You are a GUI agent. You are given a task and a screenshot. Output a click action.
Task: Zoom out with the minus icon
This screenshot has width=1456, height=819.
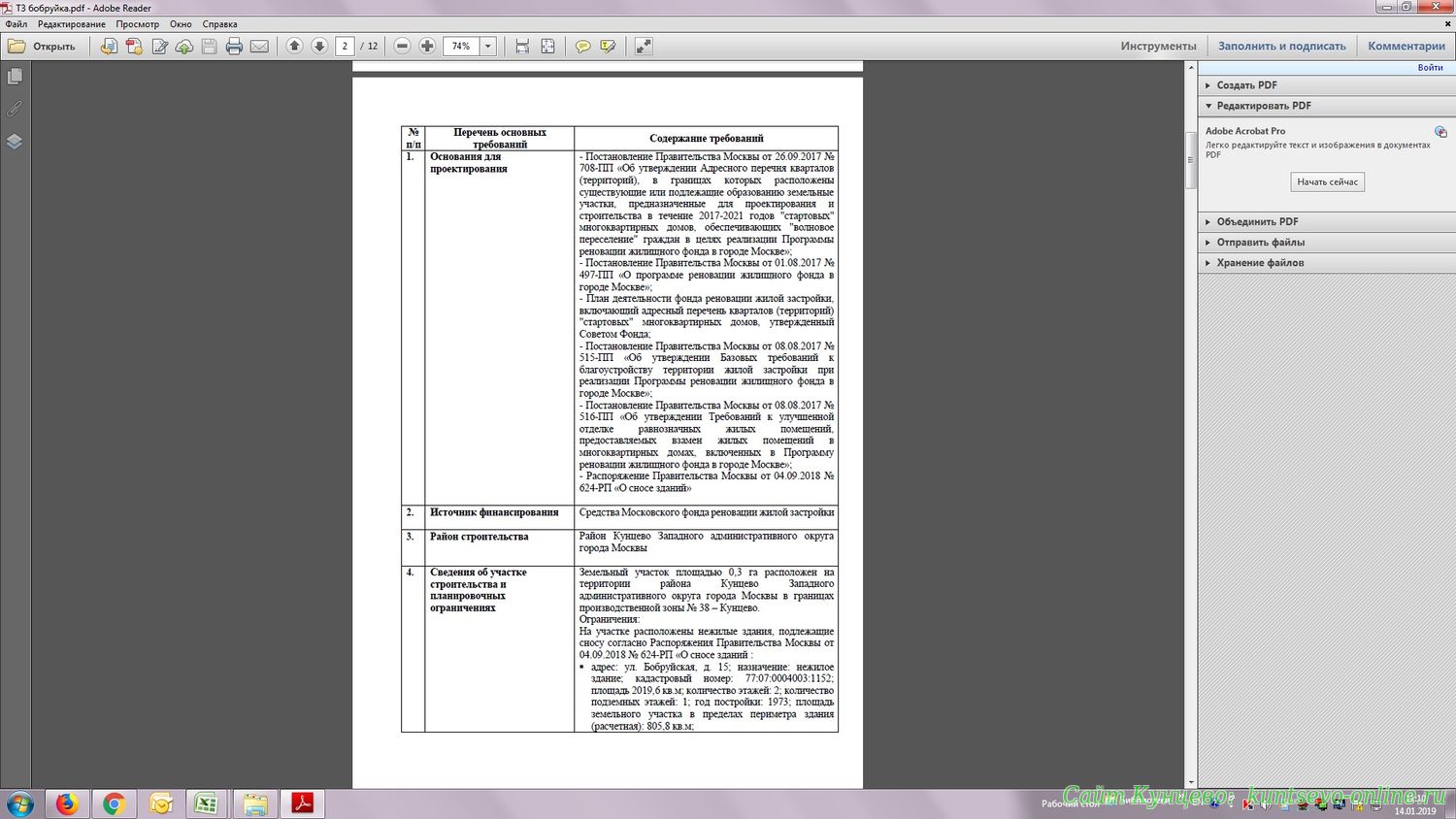402,47
